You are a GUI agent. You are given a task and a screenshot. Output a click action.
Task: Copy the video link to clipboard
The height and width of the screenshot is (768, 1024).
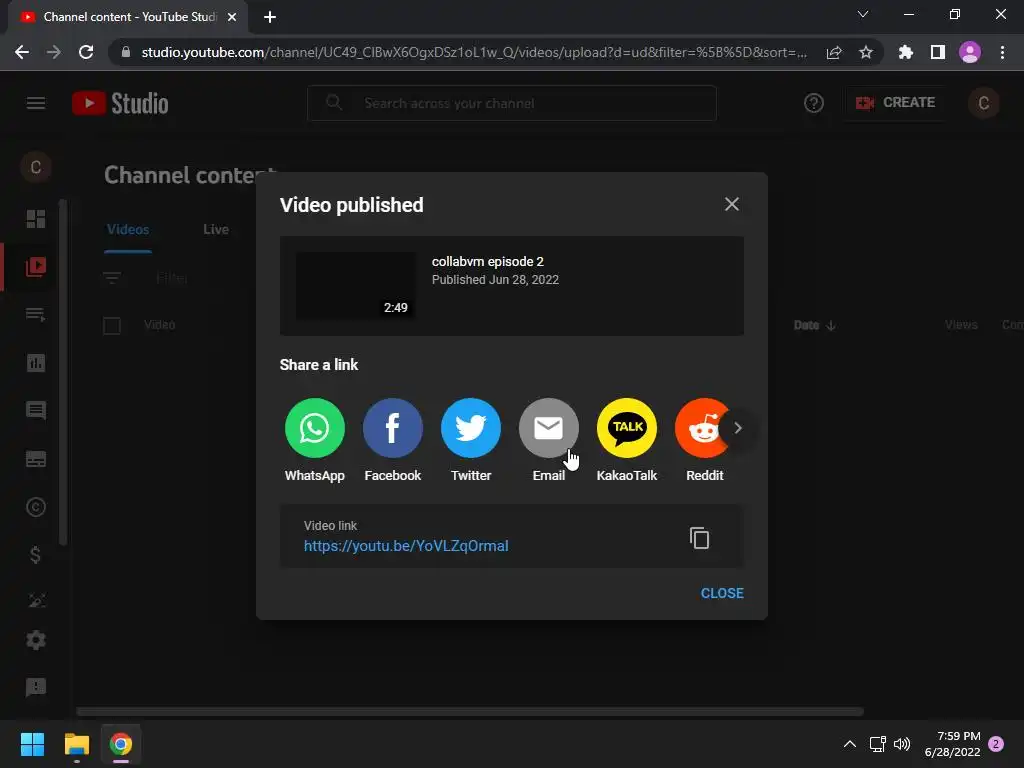point(699,537)
